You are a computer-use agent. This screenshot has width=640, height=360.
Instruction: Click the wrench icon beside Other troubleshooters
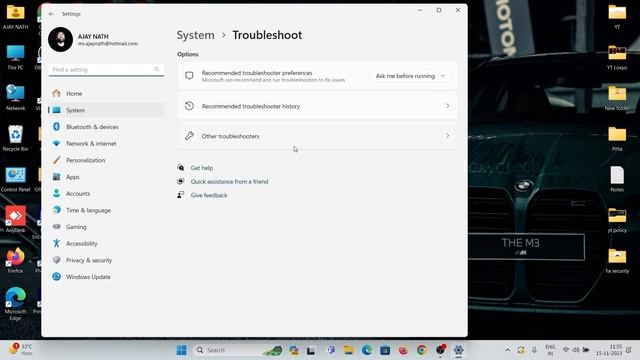(189, 136)
